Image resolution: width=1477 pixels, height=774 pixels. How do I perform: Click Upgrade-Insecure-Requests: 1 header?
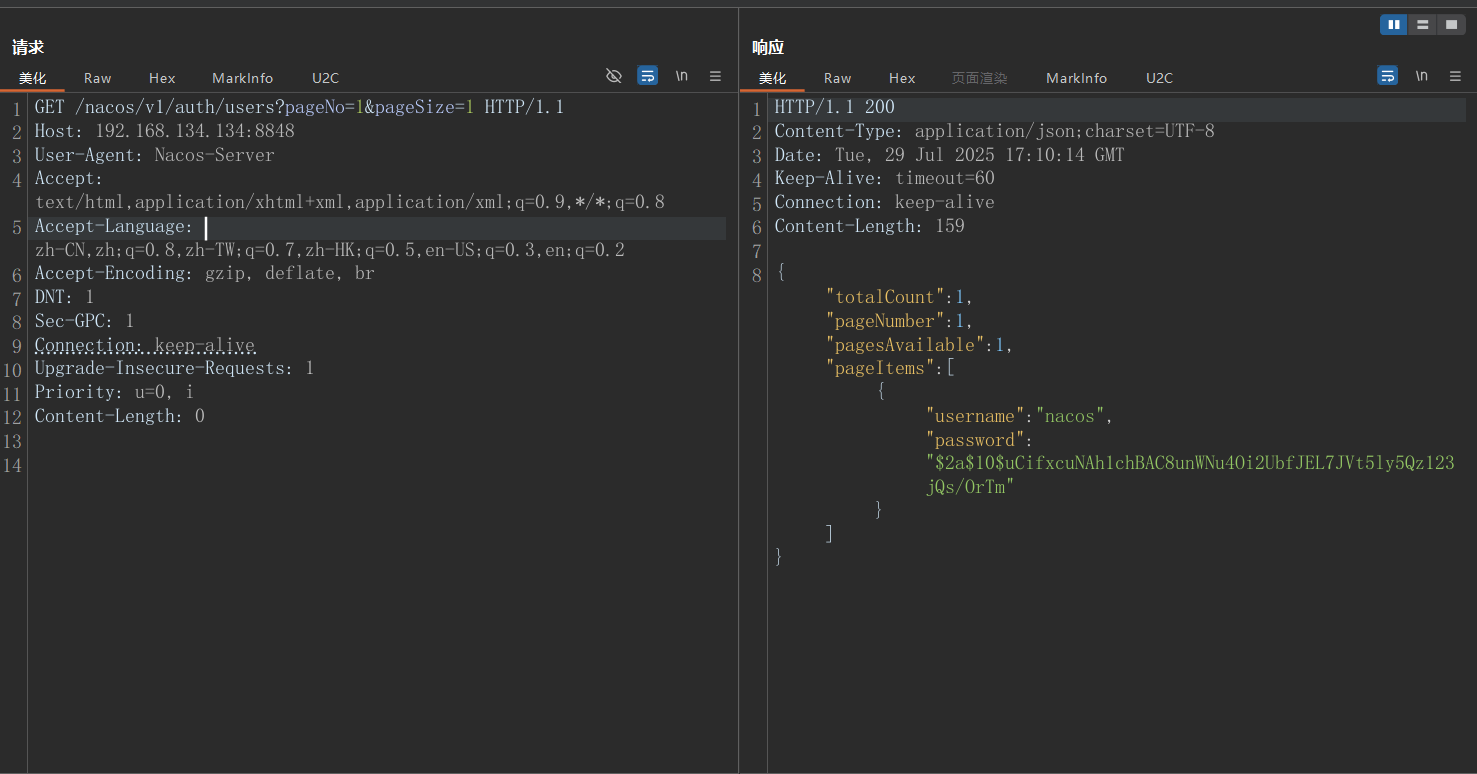[x=174, y=368]
